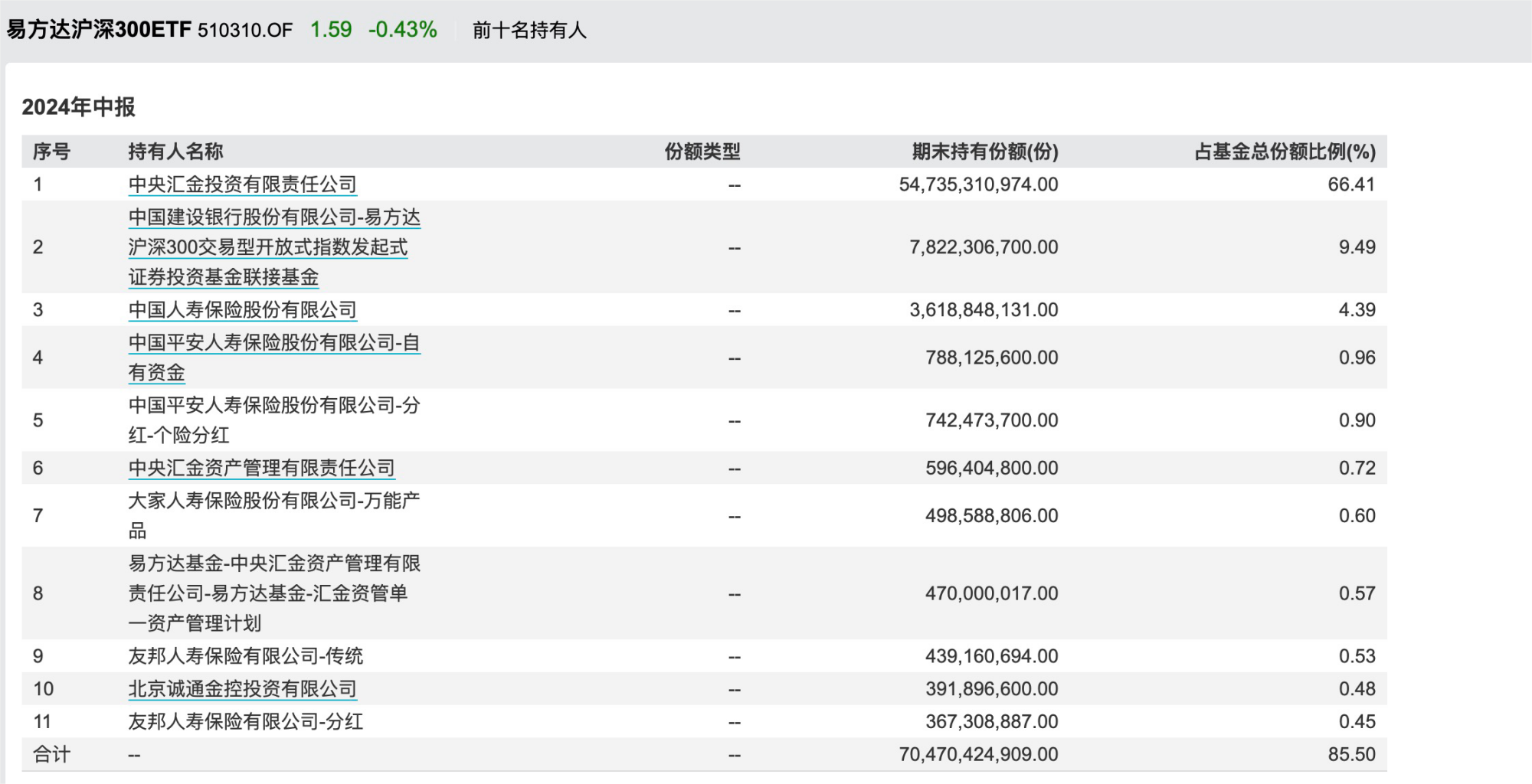This screenshot has height=784, width=1532.
Task: Click the 序号 column header
Action: tap(51, 152)
